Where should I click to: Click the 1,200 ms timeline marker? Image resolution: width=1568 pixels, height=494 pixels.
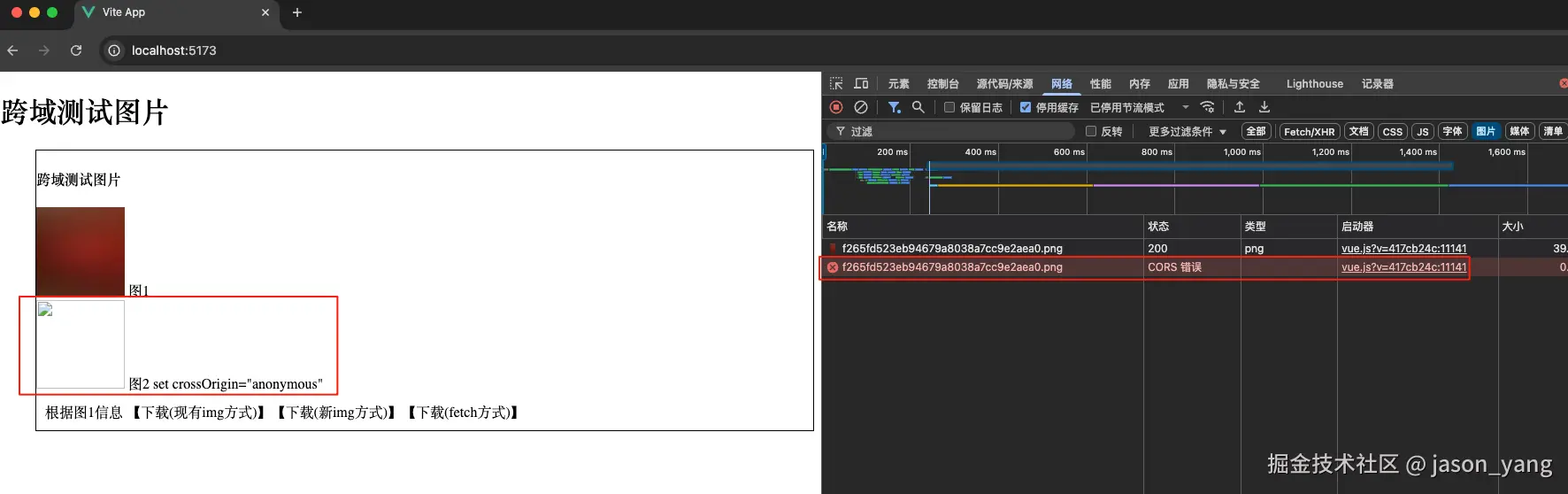coord(1330,152)
